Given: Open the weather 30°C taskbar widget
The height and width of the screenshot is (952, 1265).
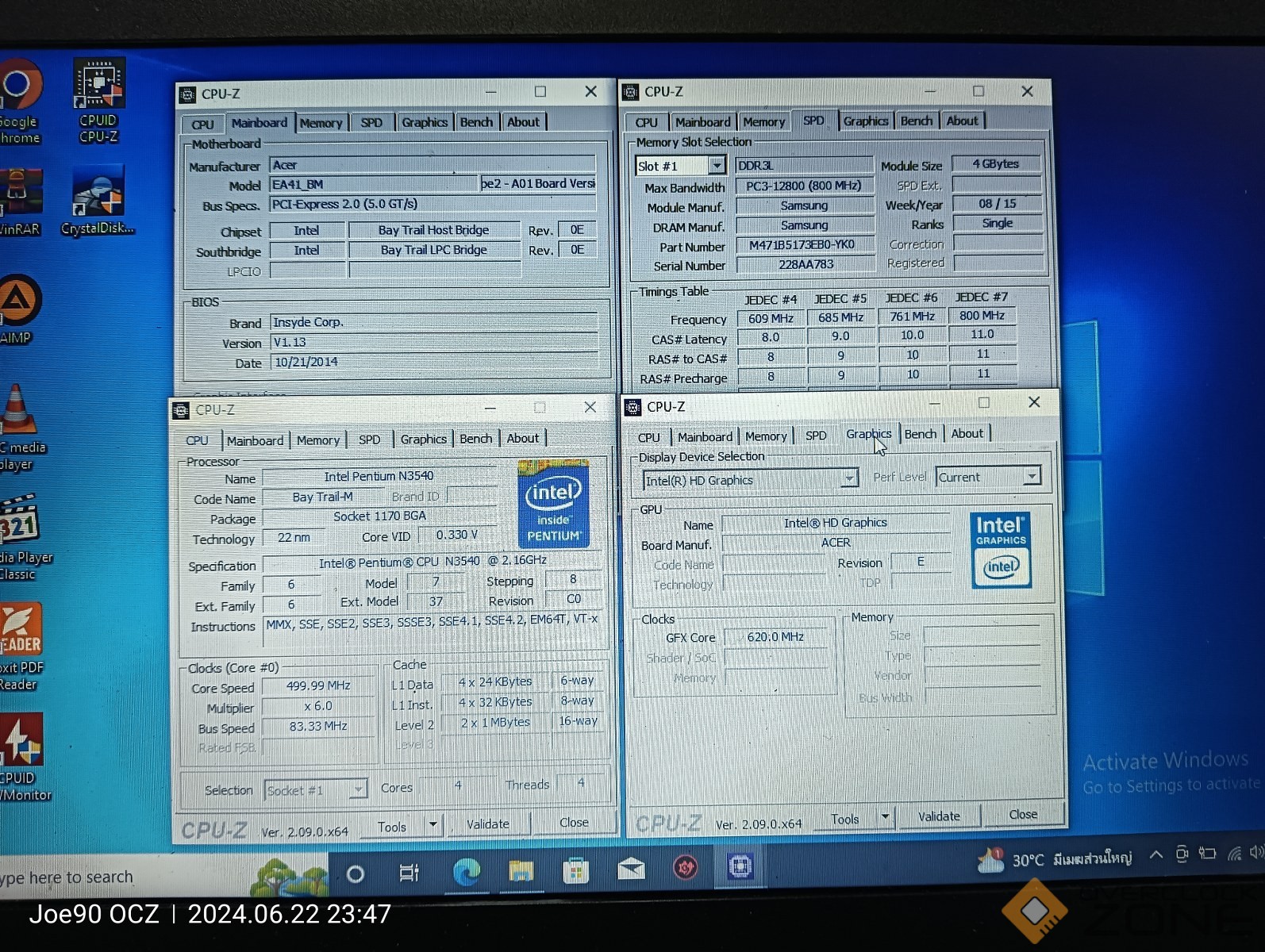Looking at the screenshot, I should [x=1055, y=858].
